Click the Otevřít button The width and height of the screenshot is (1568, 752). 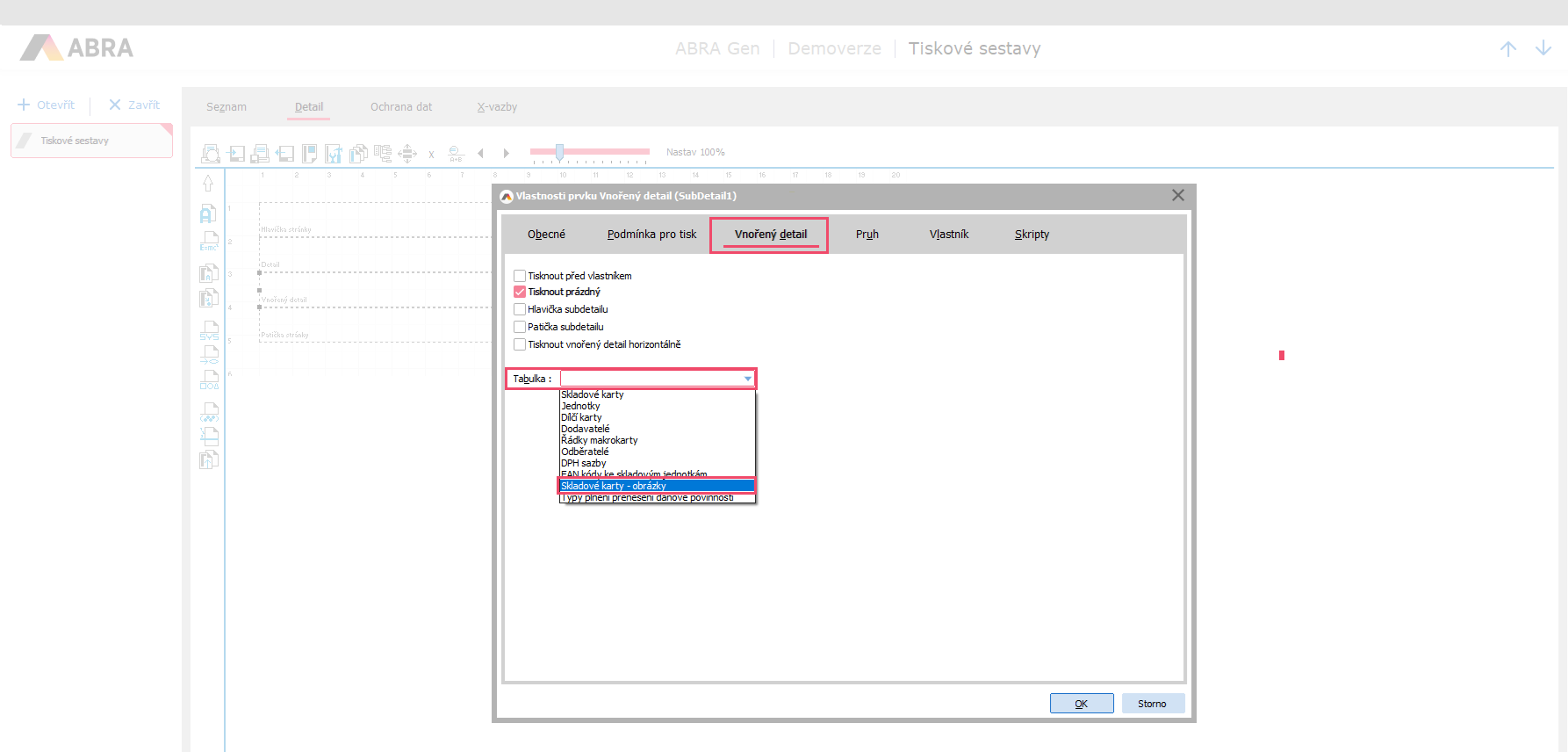[47, 105]
